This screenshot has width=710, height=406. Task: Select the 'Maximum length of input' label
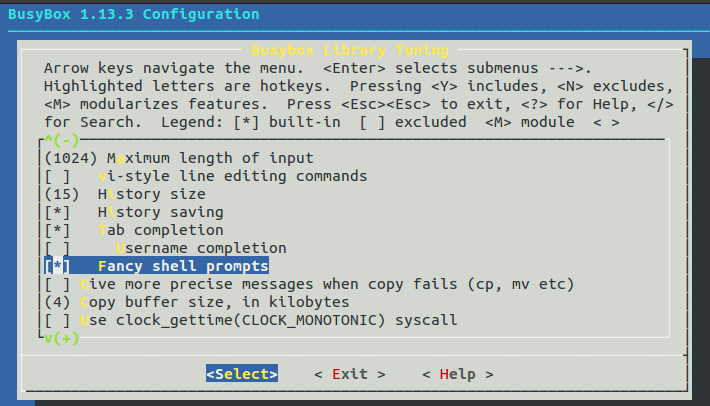tap(210, 158)
